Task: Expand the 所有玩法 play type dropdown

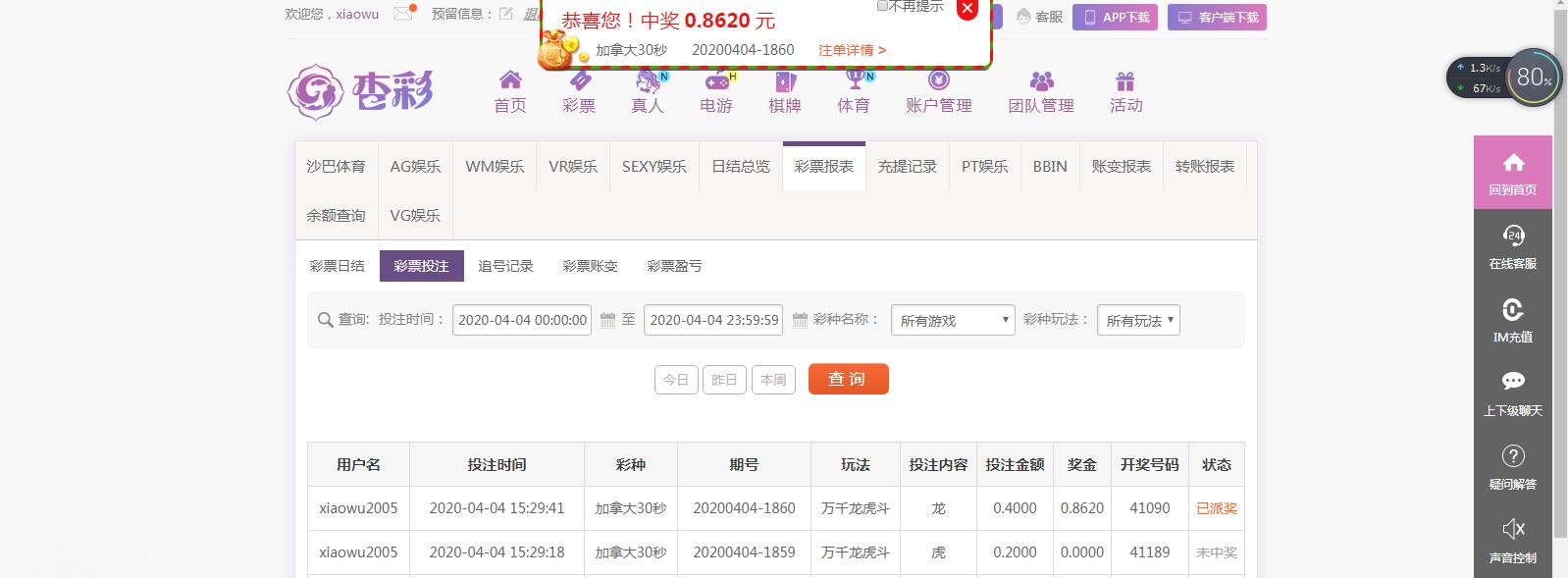Action: tap(1138, 320)
